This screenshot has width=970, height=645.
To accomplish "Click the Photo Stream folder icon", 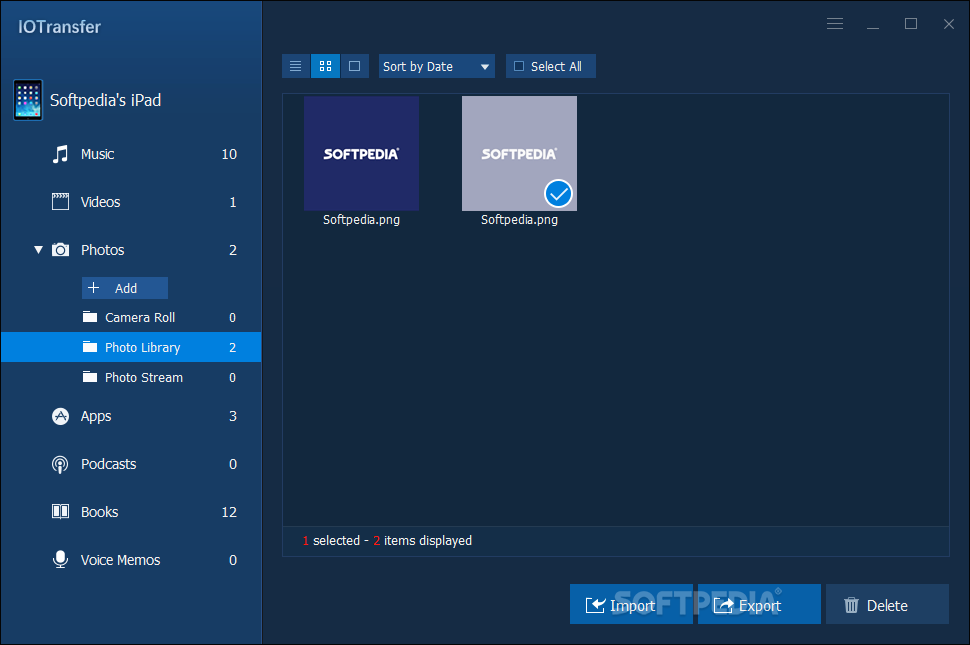I will (x=90, y=377).
